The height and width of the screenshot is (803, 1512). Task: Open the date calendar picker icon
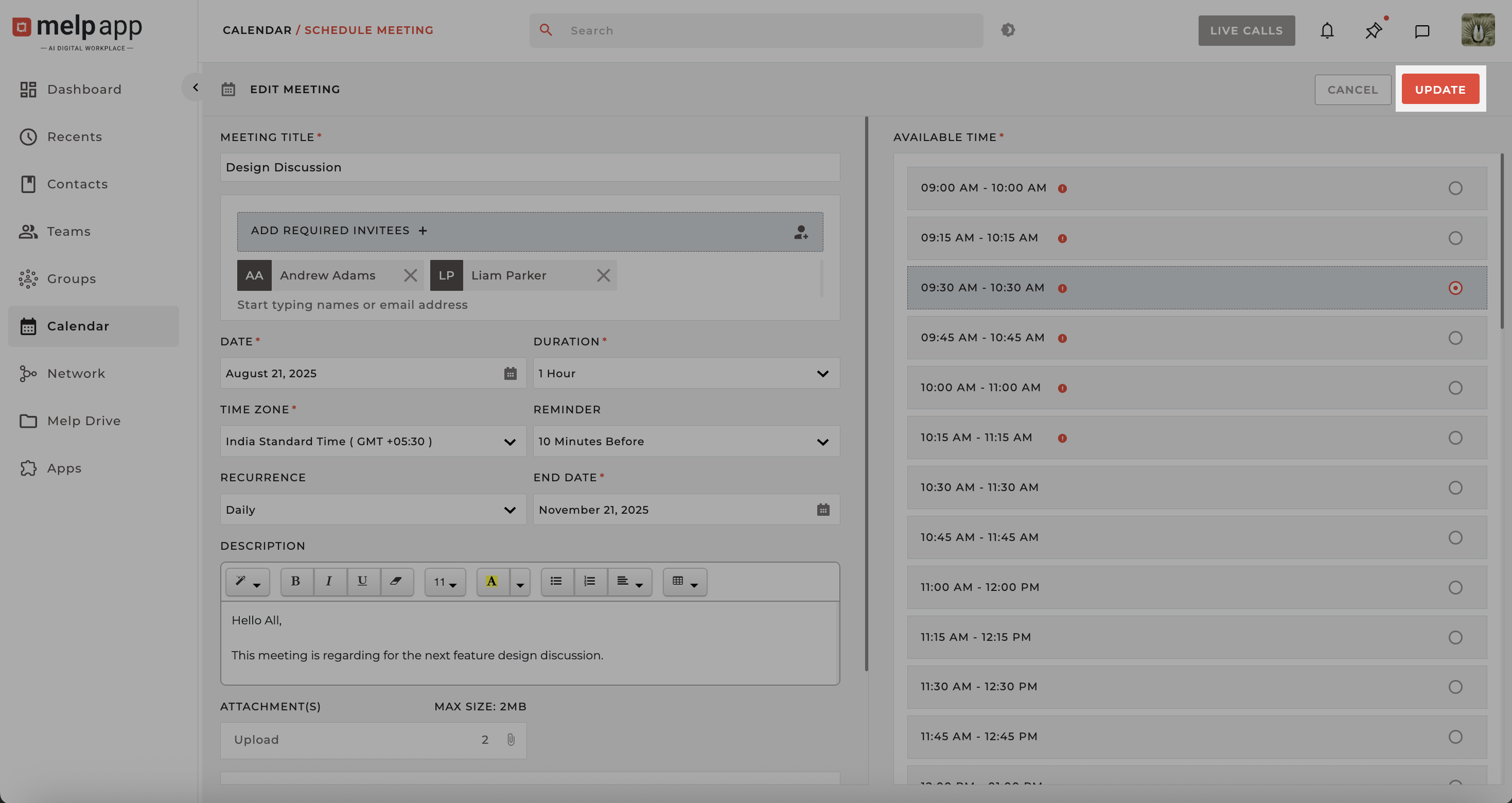click(510, 373)
